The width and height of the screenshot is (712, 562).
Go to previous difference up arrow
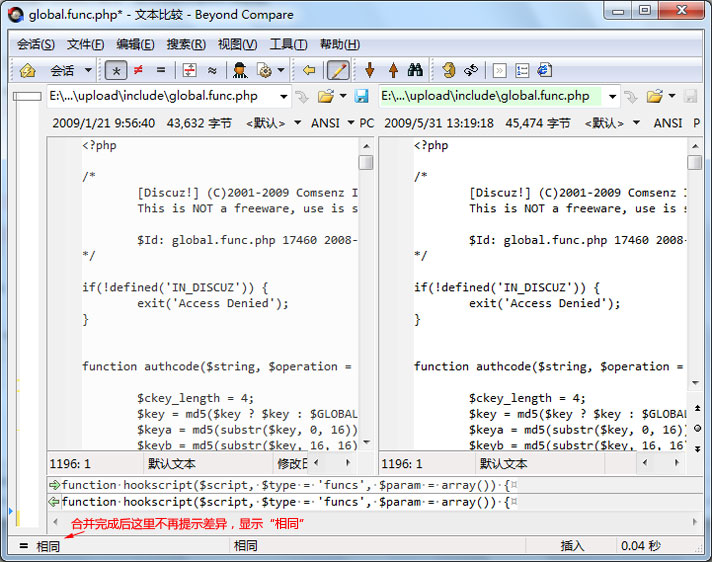point(393,70)
